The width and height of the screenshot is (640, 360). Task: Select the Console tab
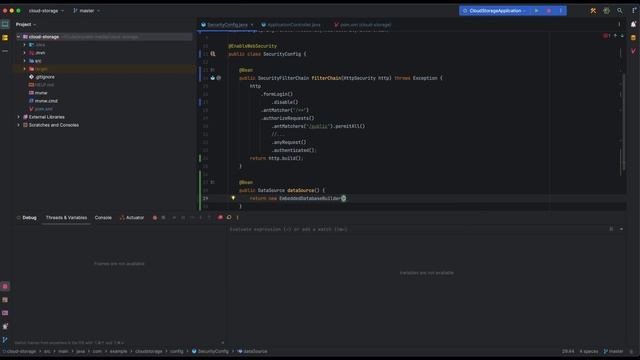(103, 218)
